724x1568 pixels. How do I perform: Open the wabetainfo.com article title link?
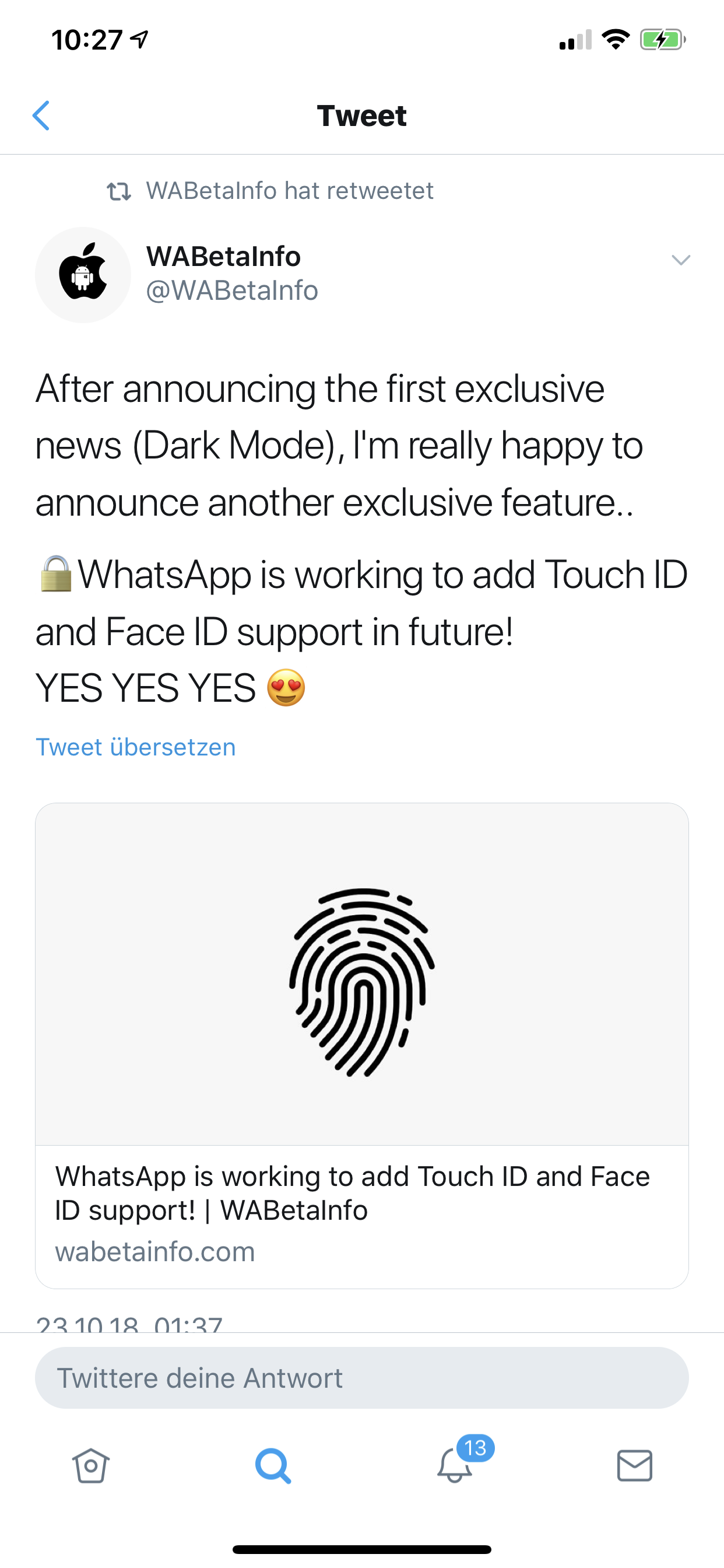[352, 1192]
